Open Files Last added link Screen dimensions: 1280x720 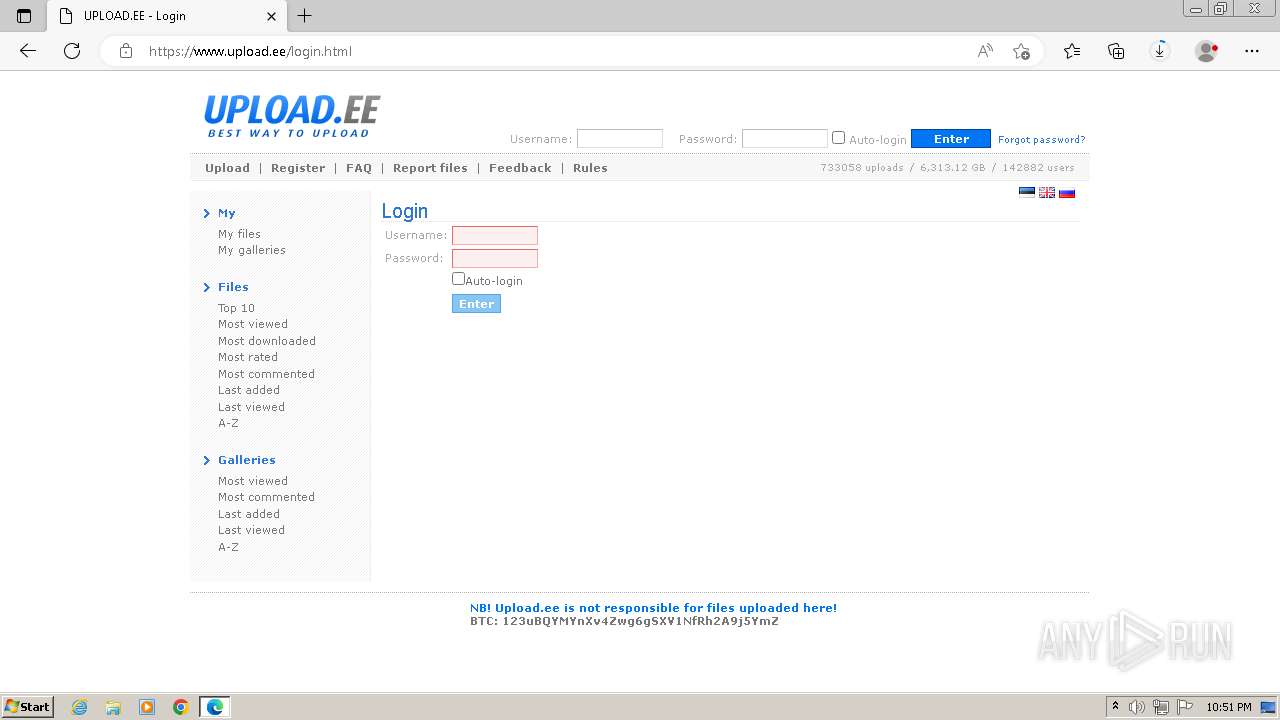(249, 390)
